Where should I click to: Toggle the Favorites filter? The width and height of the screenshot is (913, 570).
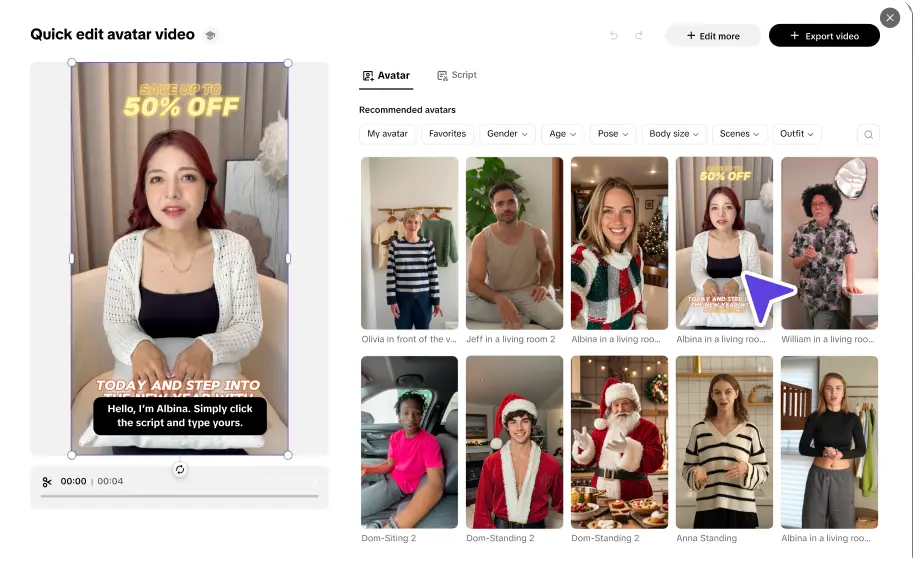click(x=447, y=134)
